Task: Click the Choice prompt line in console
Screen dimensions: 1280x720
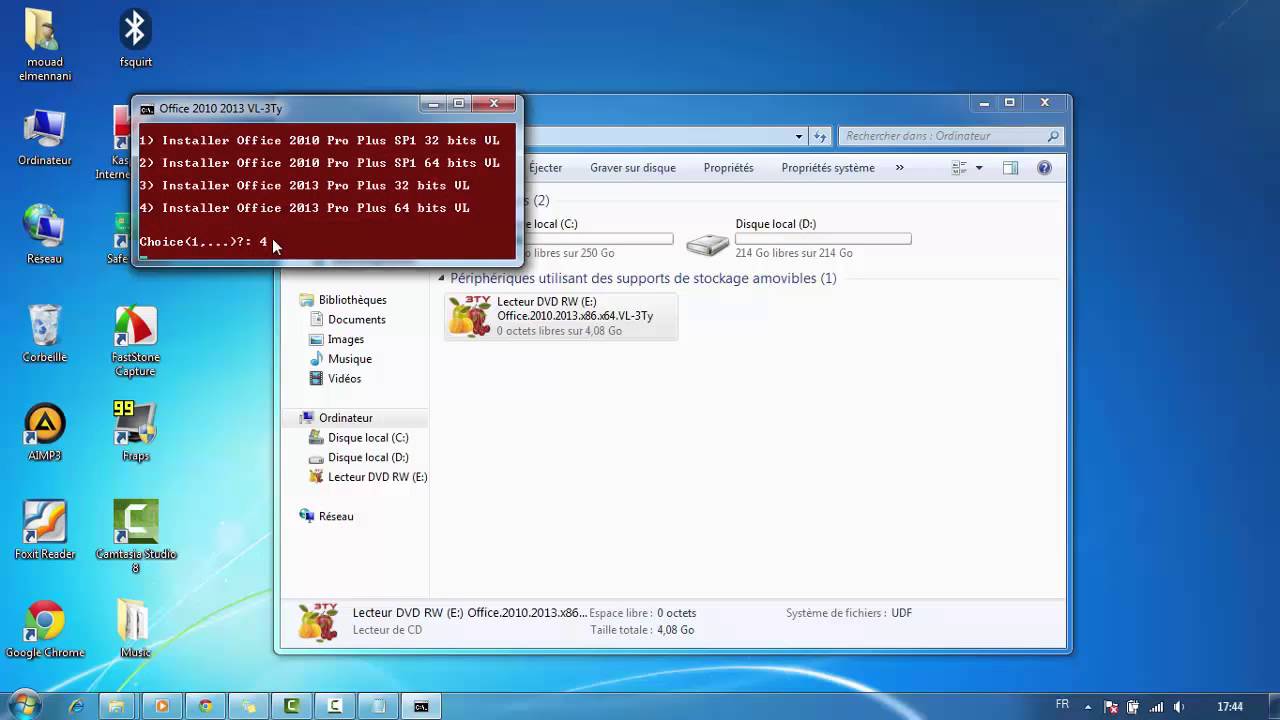Action: point(203,241)
